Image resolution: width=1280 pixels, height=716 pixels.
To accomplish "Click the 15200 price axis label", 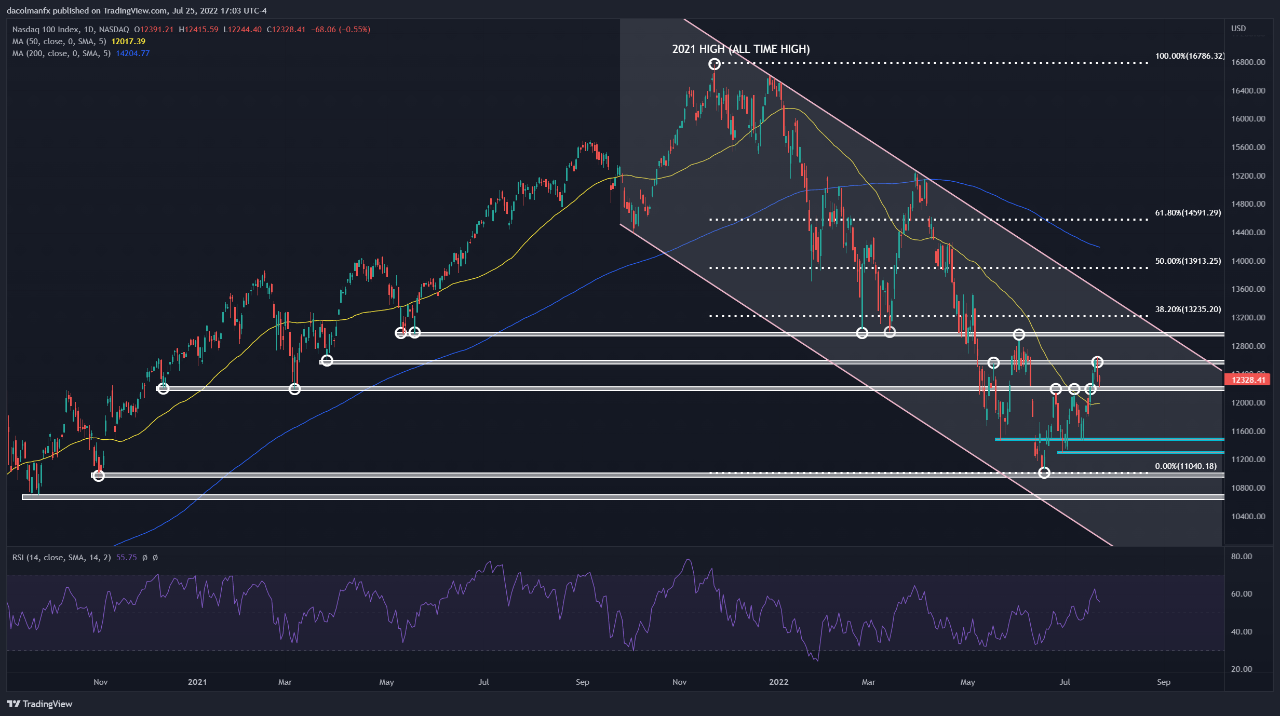I will point(1246,176).
